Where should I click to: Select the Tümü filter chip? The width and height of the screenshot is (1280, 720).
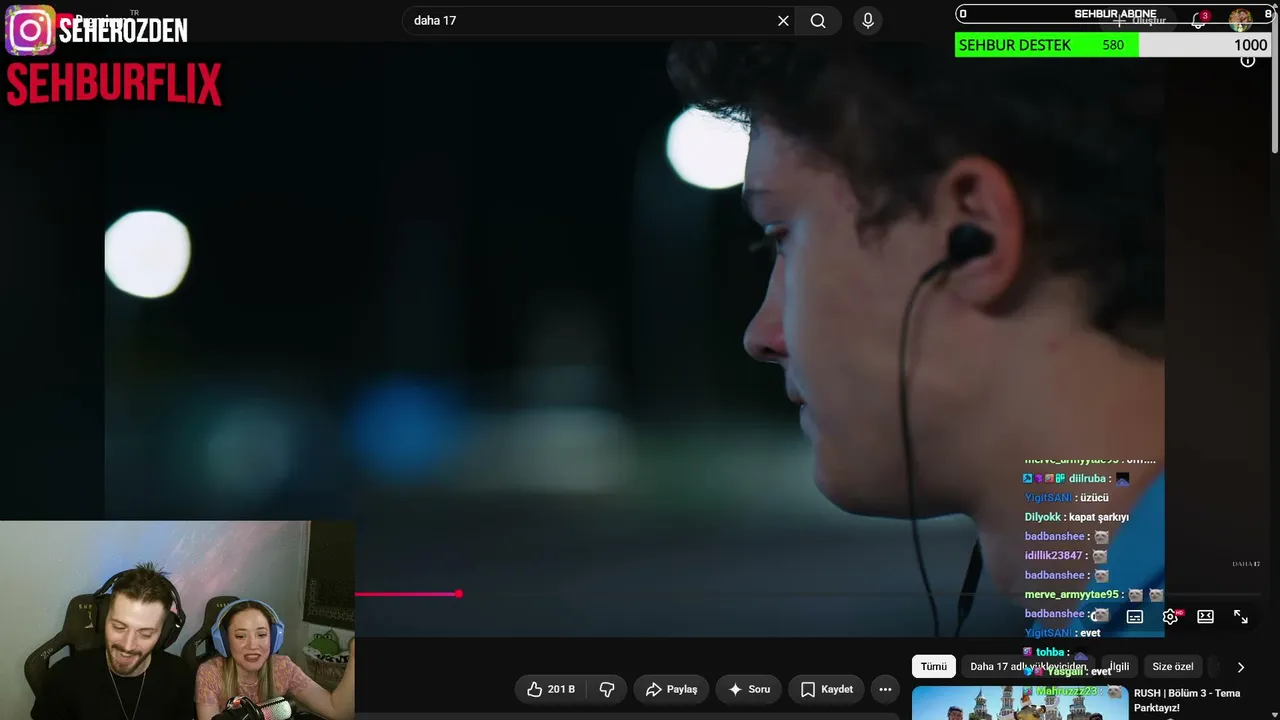[x=933, y=667]
